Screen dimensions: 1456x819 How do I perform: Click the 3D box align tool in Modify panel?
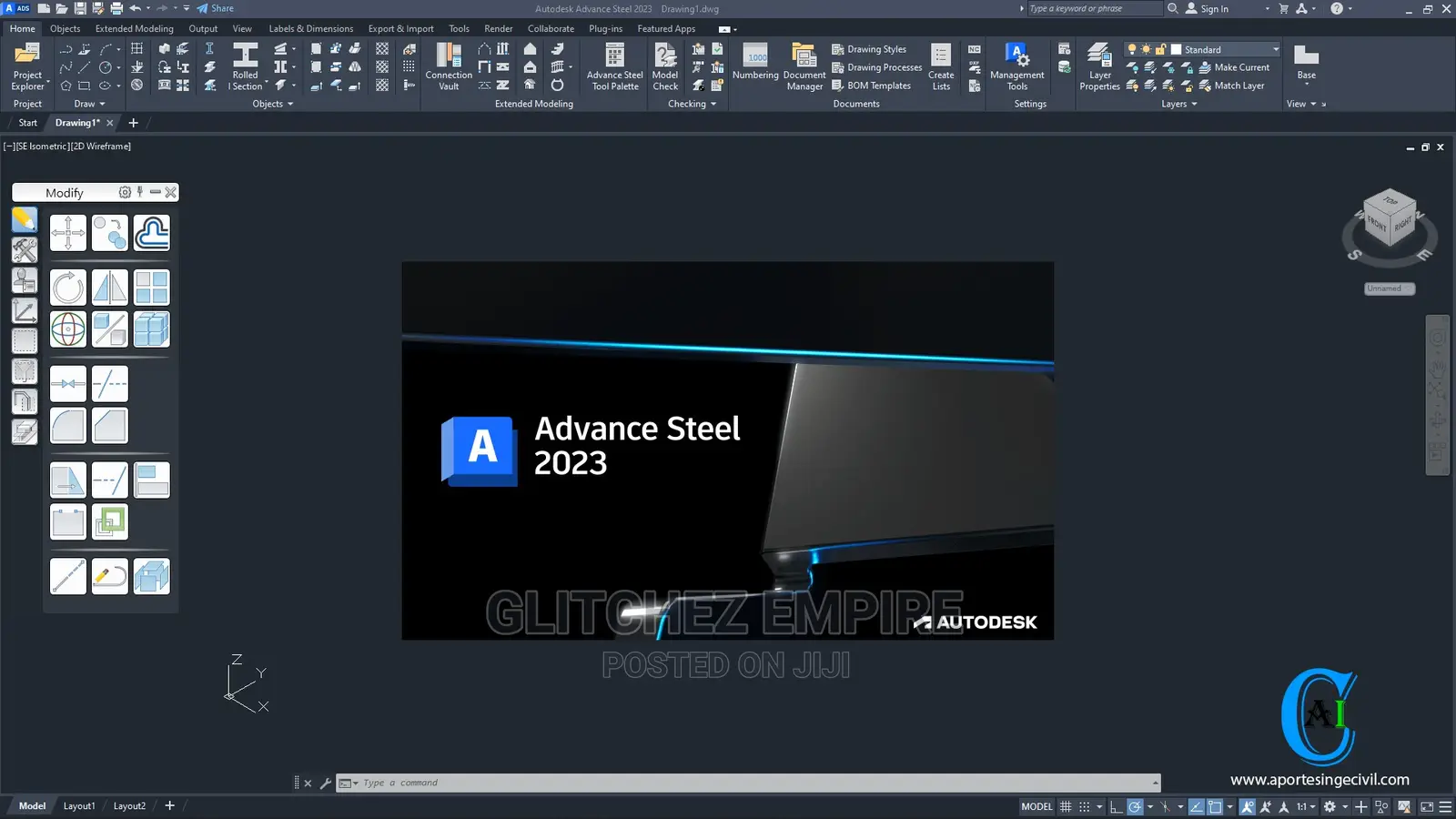pyautogui.click(x=152, y=577)
